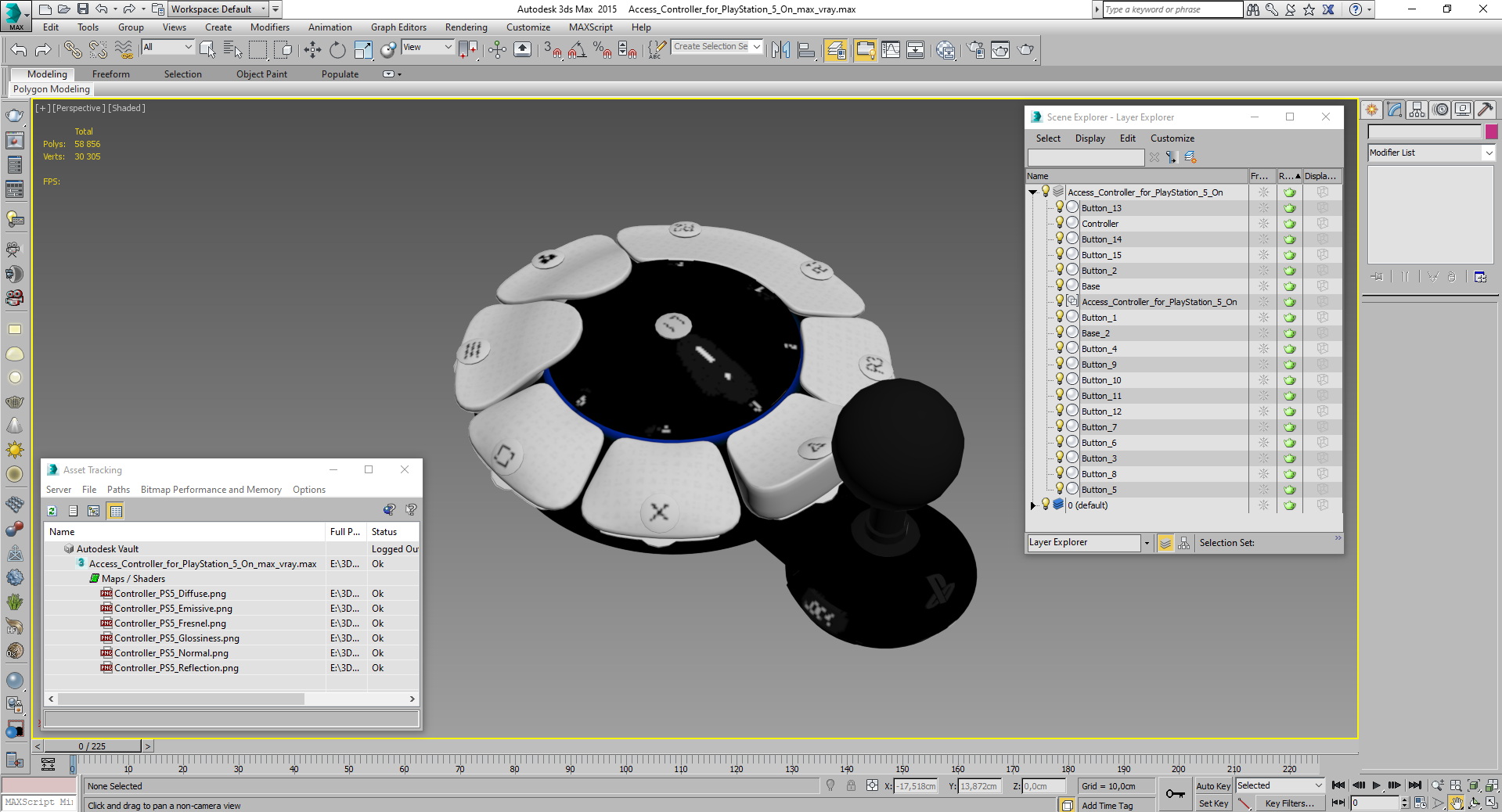This screenshot has height=812, width=1502.
Task: Open Scene Explorer Display menu
Action: tap(1090, 138)
